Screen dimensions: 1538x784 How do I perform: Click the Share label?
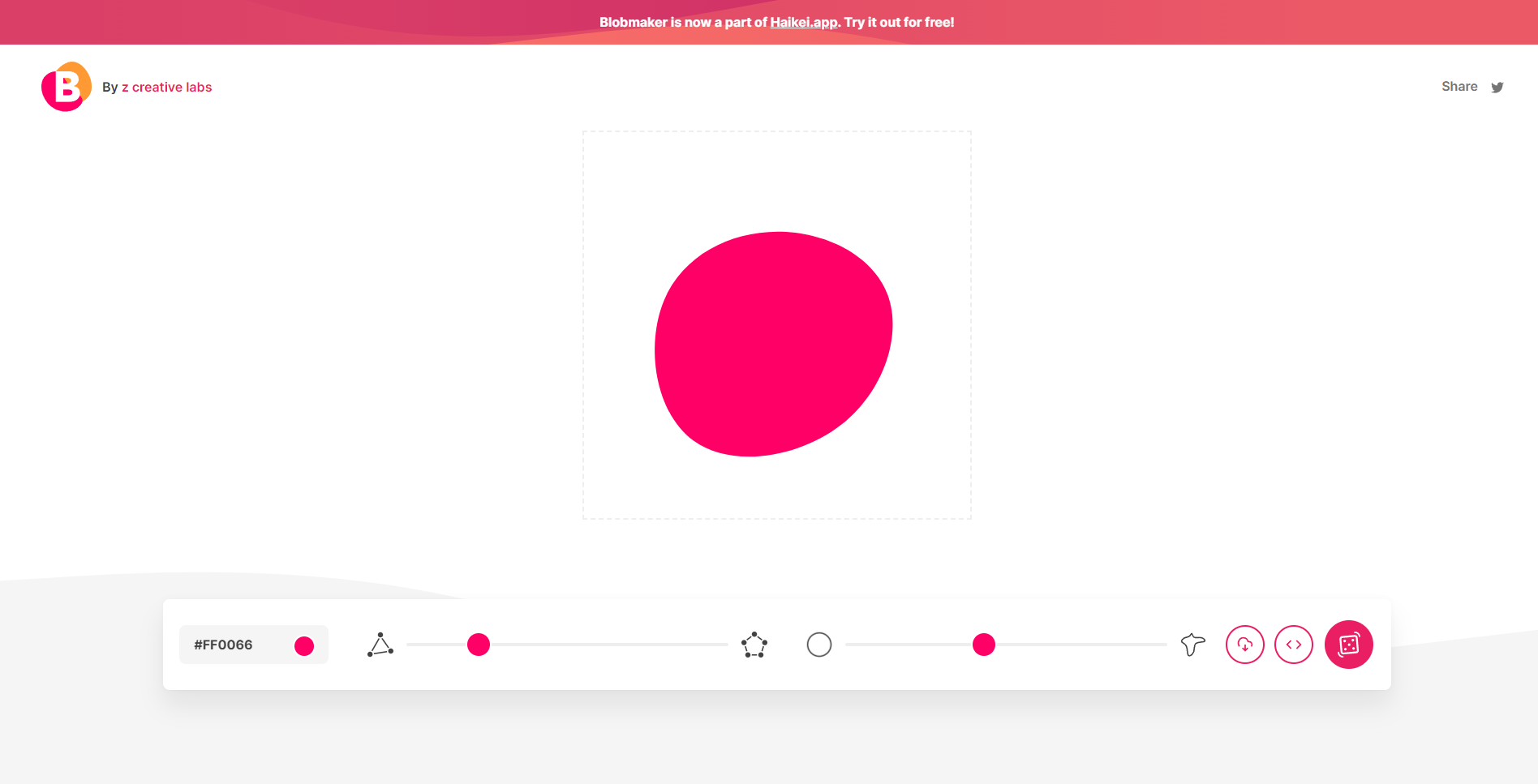[x=1459, y=87]
